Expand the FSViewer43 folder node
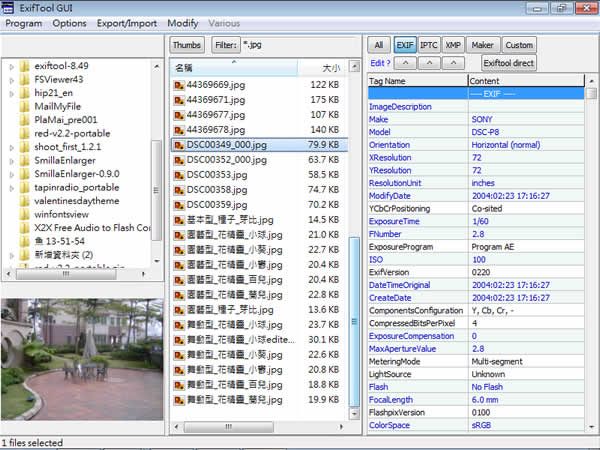Image resolution: width=600 pixels, height=450 pixels. point(11,80)
